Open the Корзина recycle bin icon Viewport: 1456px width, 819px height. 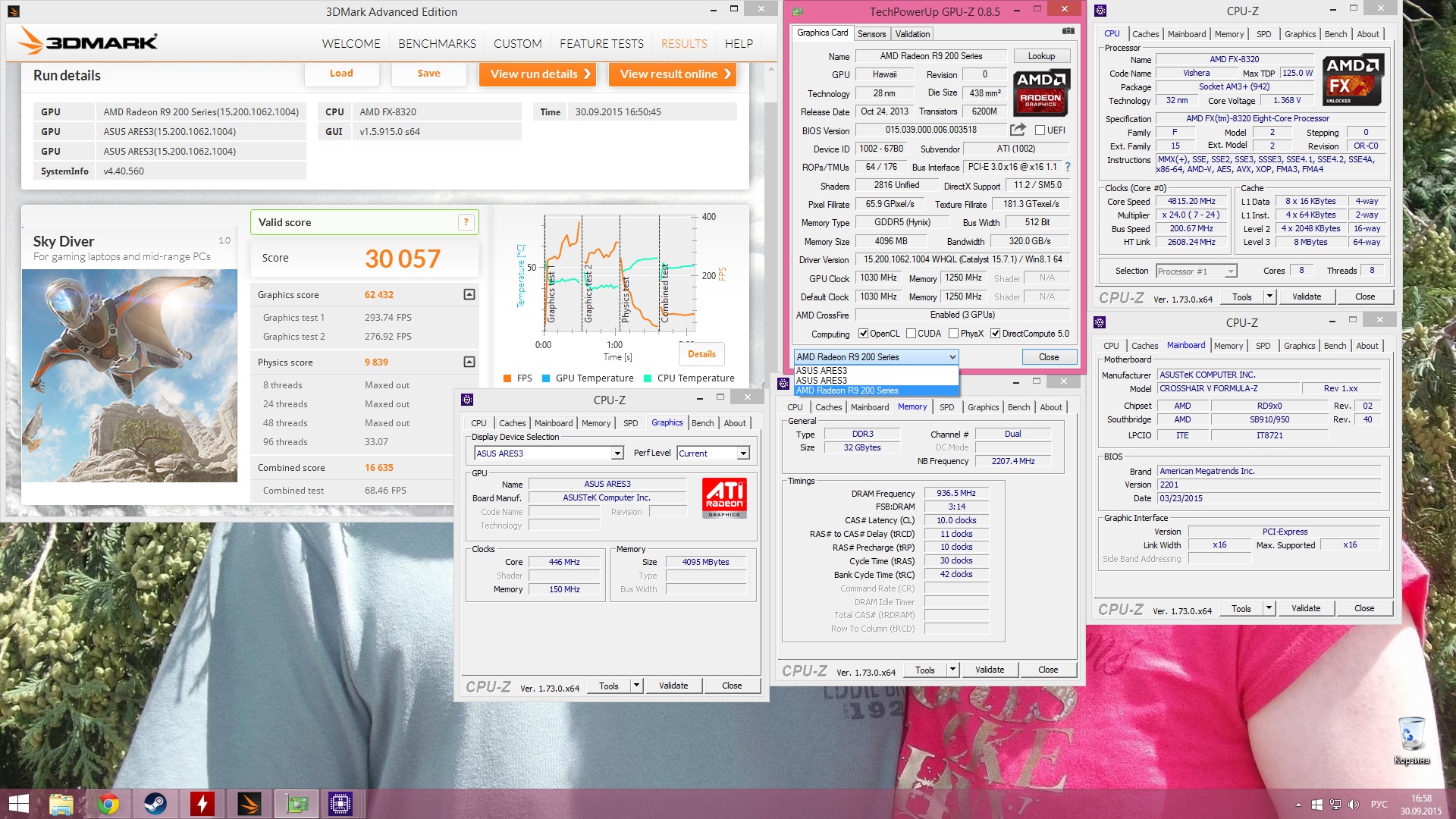pyautogui.click(x=1411, y=741)
